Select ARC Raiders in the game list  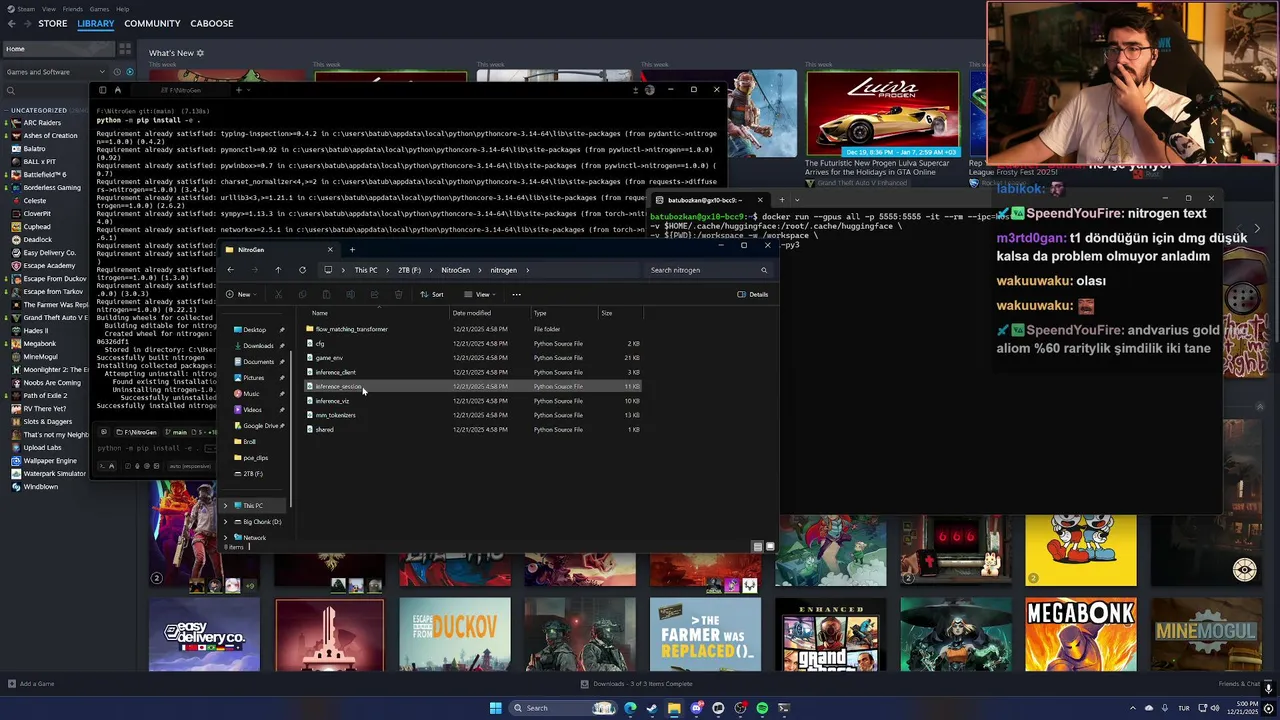(42, 123)
